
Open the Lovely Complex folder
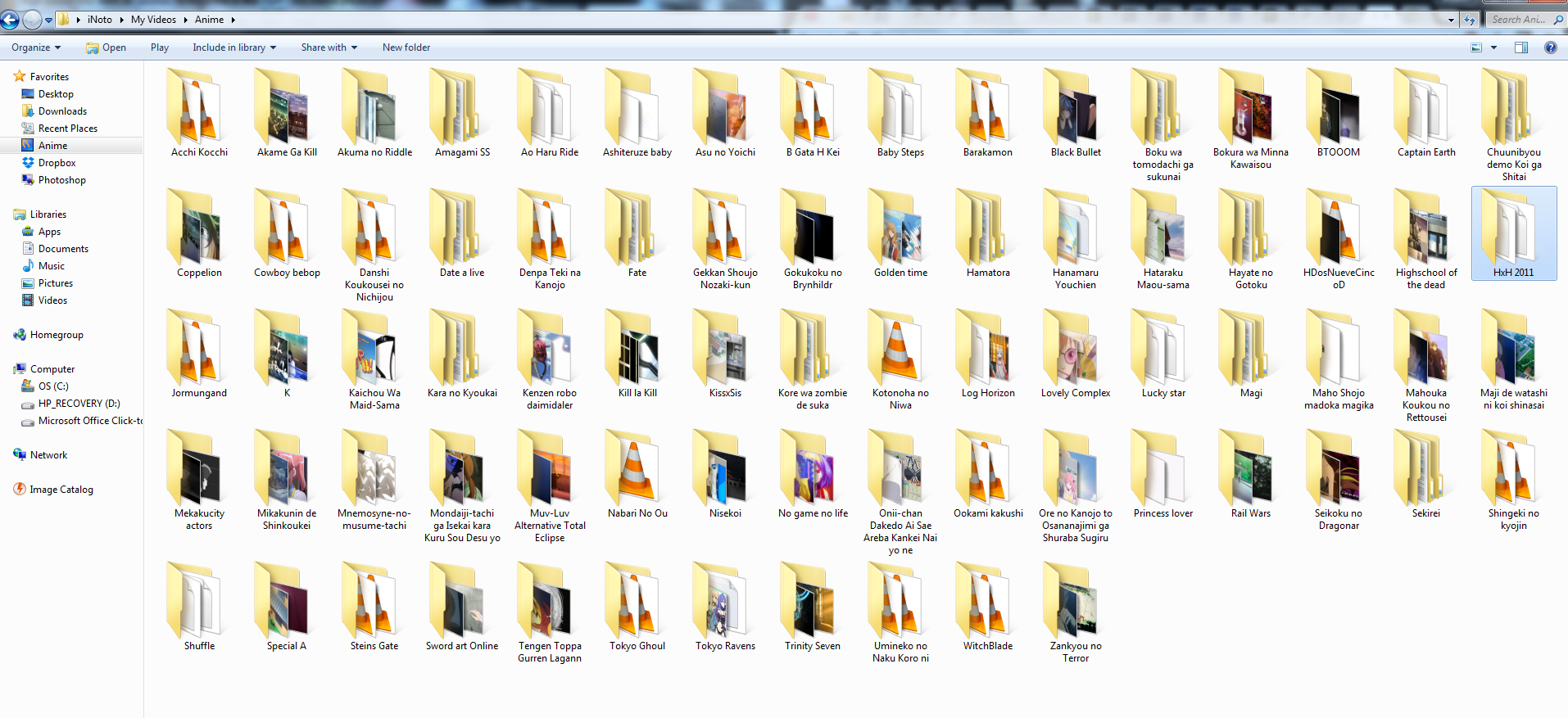pos(1076,354)
